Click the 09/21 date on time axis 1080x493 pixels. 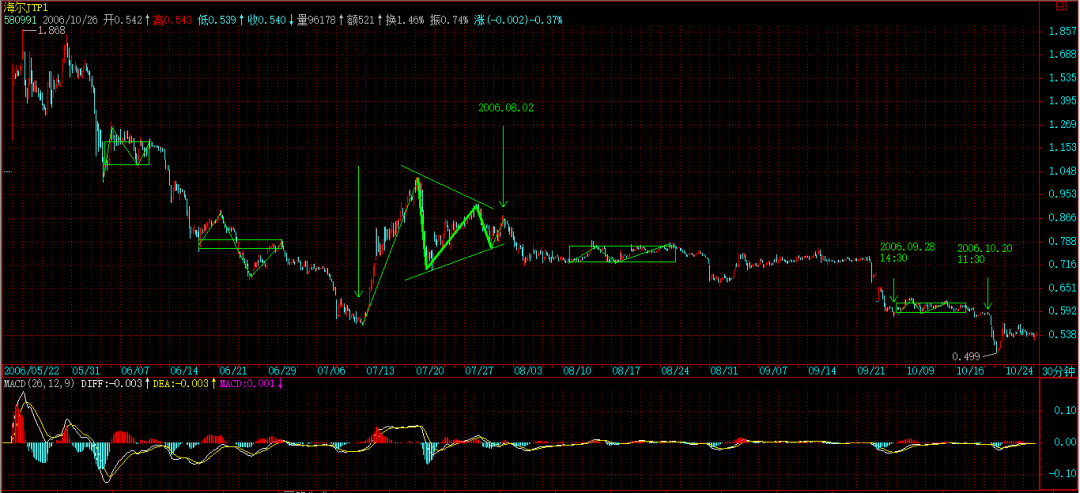[x=869, y=370]
